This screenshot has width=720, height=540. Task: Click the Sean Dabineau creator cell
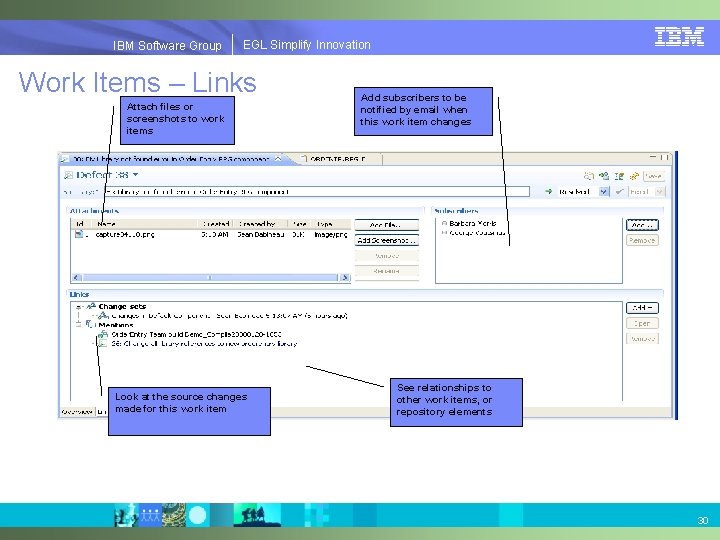point(260,234)
